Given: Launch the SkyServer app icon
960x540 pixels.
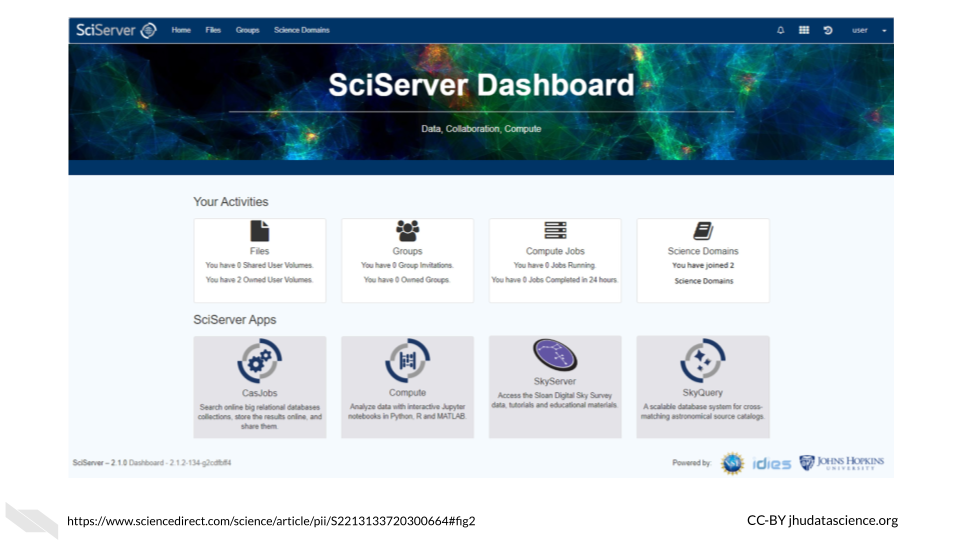Looking at the screenshot, I should click(x=555, y=357).
